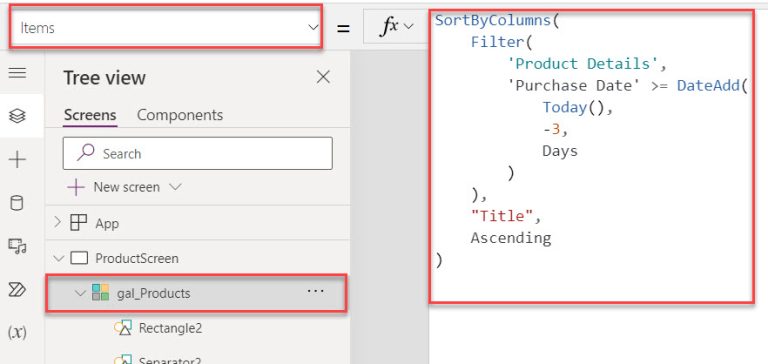Close the Tree view panel
Viewport: 768px width, 364px height.
click(x=323, y=77)
